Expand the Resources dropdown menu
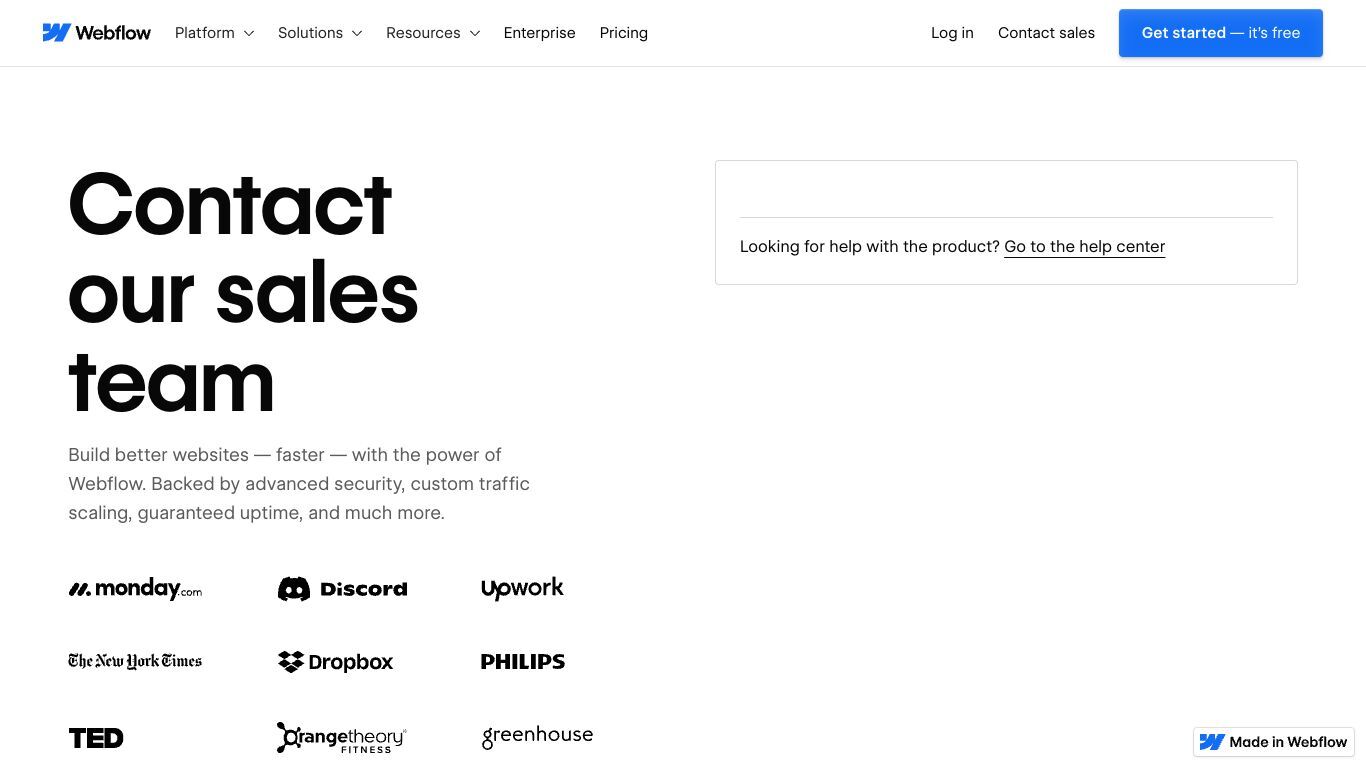1366x768 pixels. point(433,33)
